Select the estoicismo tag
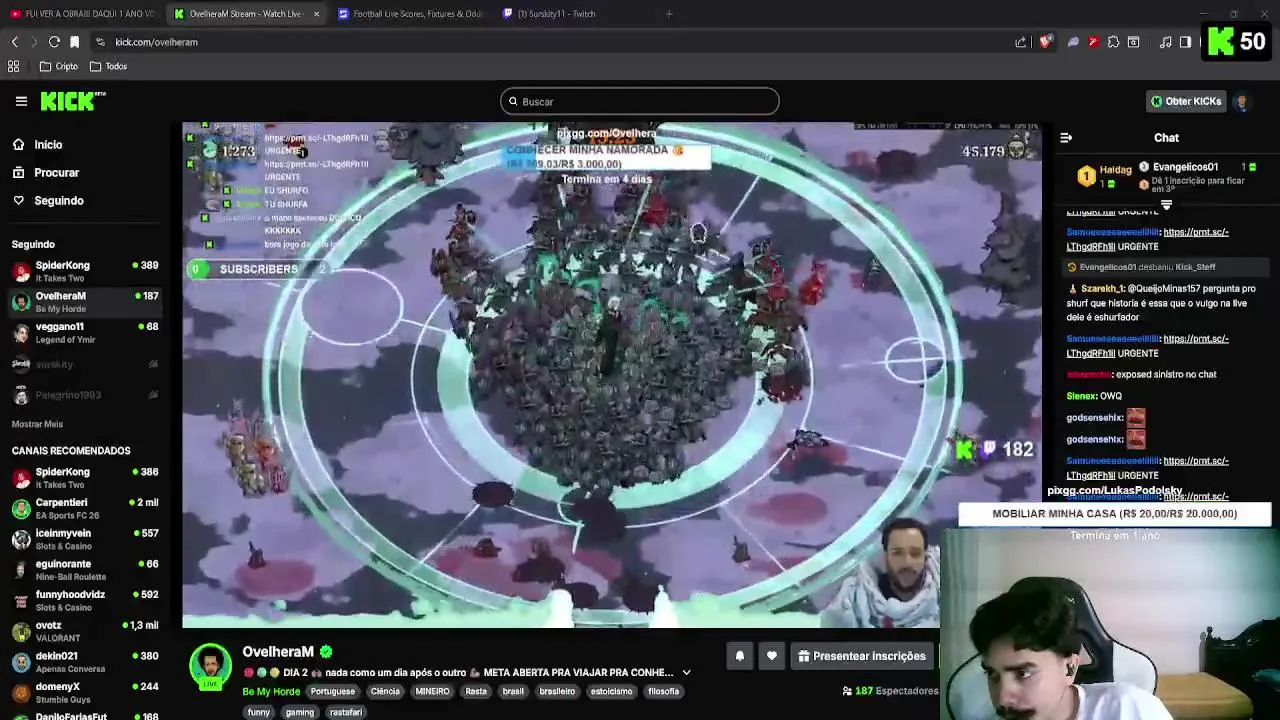1280x720 pixels. [x=611, y=692]
